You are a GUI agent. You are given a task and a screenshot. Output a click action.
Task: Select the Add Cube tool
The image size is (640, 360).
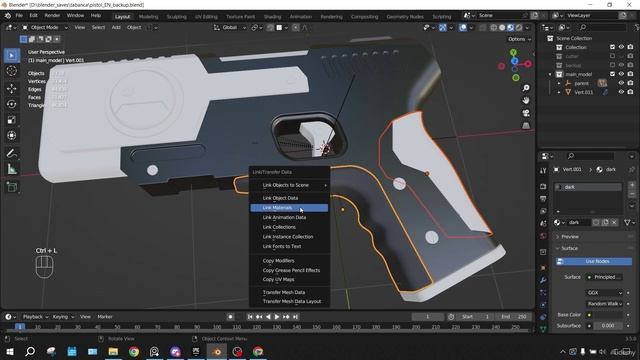pos(12,187)
